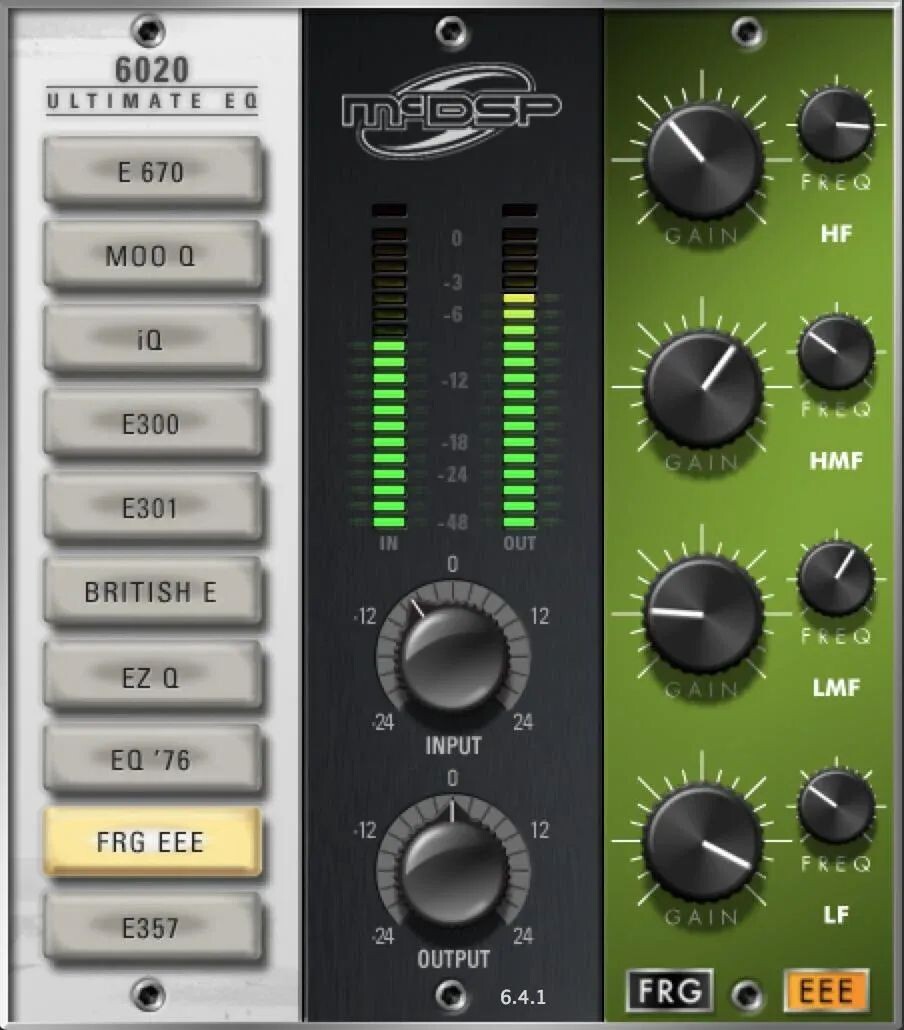
Task: Click the LMF band label
Action: tap(836, 688)
